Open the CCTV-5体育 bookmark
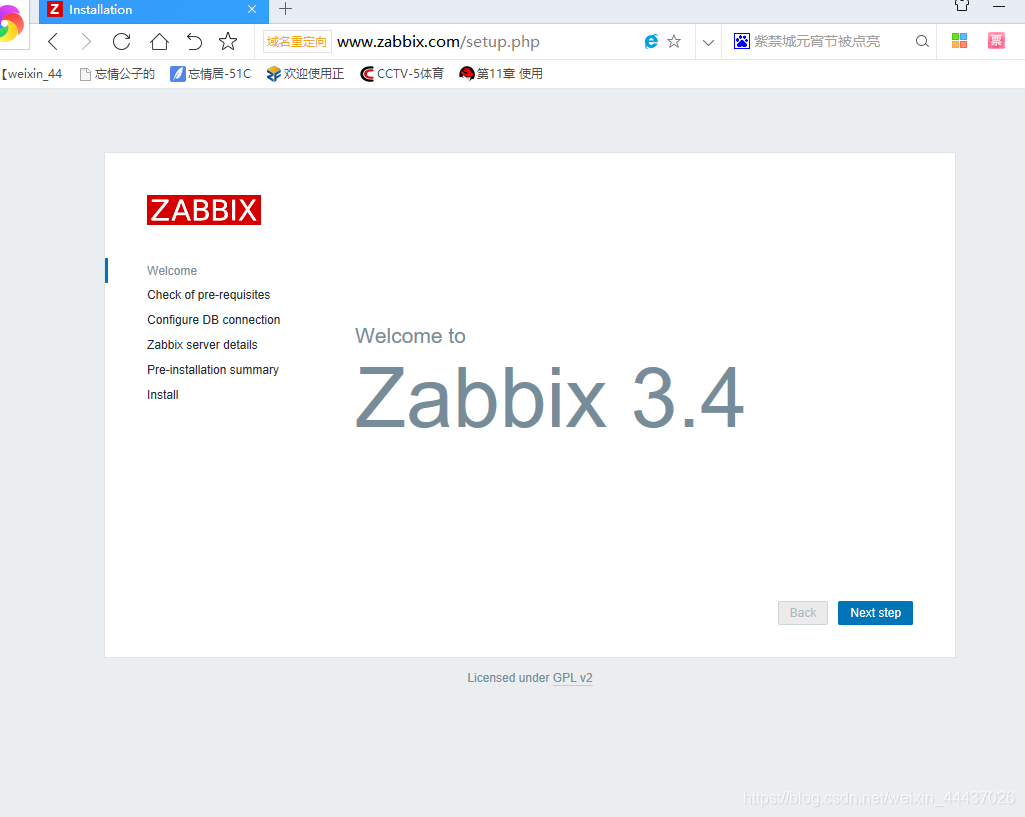Viewport: 1025px width, 817px height. click(x=402, y=74)
